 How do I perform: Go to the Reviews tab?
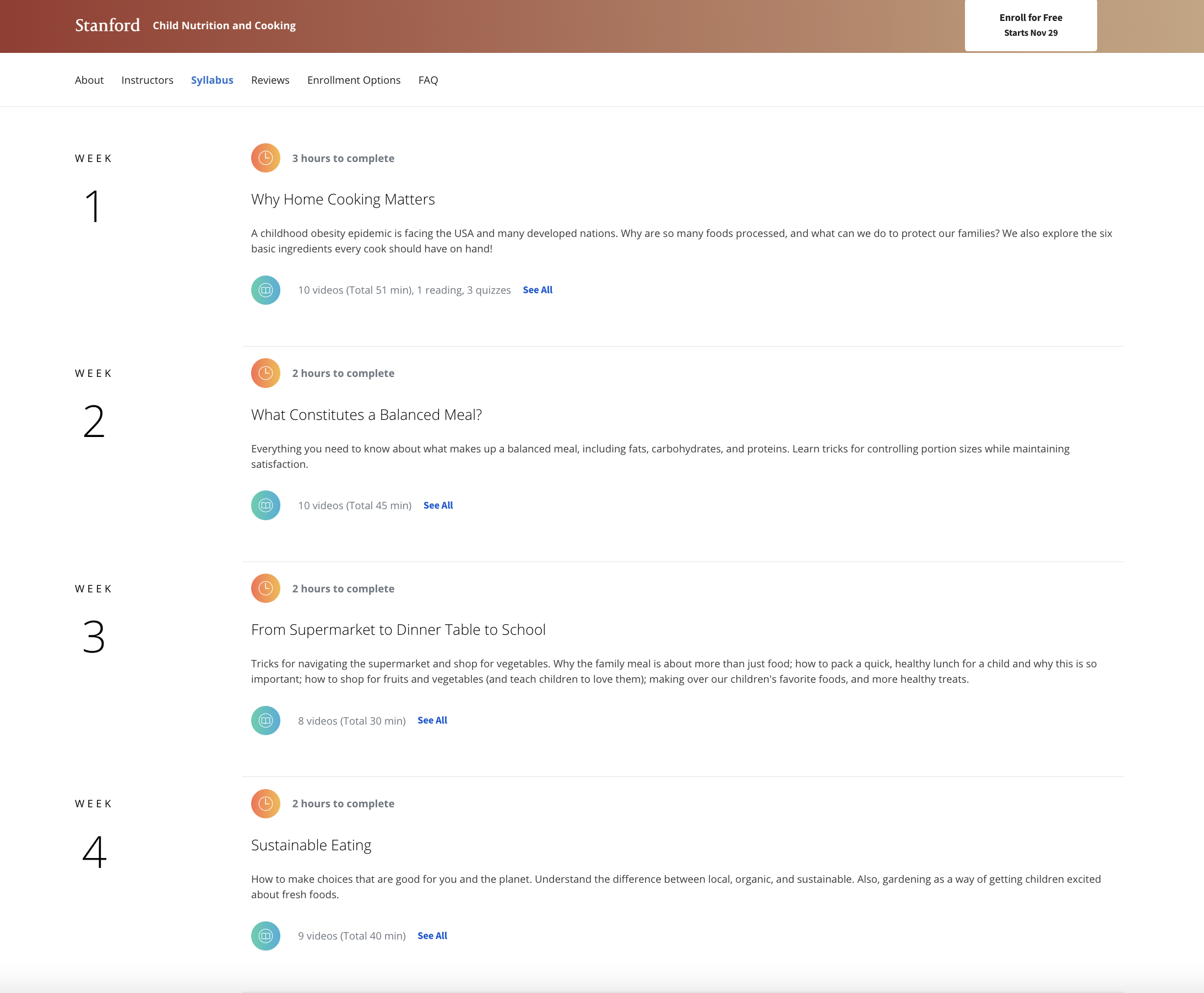[270, 80]
